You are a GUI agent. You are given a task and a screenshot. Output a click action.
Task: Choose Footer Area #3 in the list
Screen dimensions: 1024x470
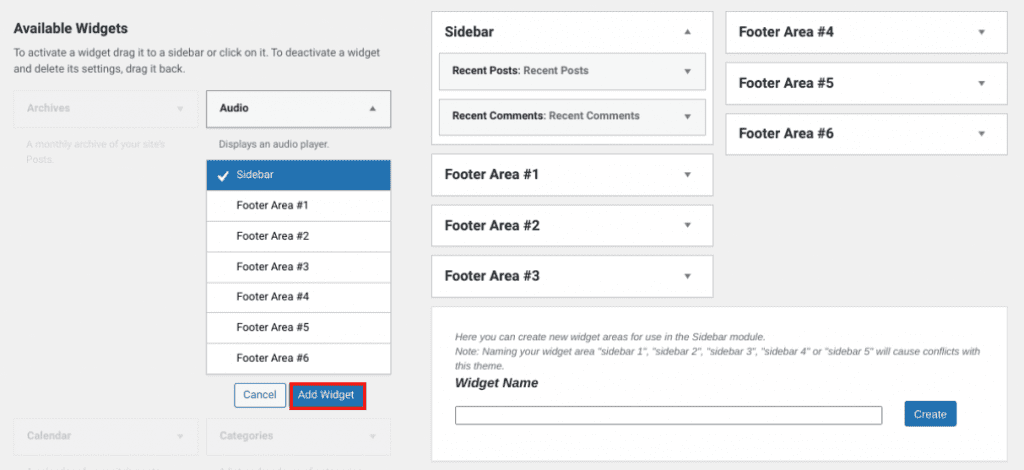click(x=298, y=267)
